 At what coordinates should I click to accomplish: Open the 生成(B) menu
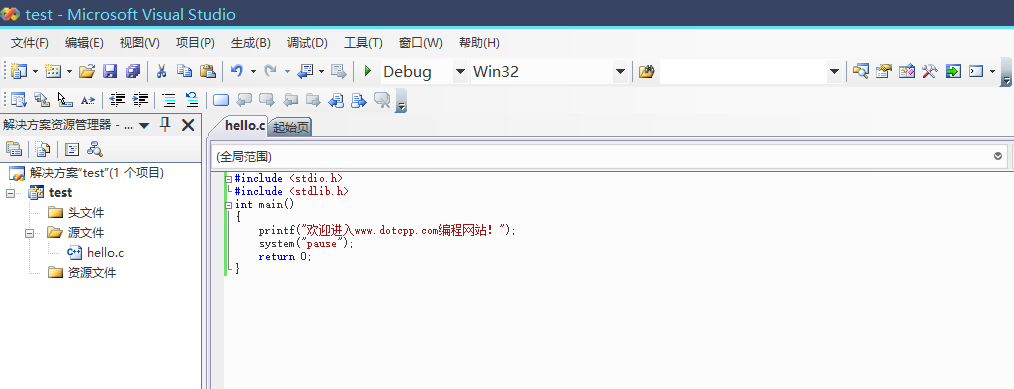[x=251, y=43]
